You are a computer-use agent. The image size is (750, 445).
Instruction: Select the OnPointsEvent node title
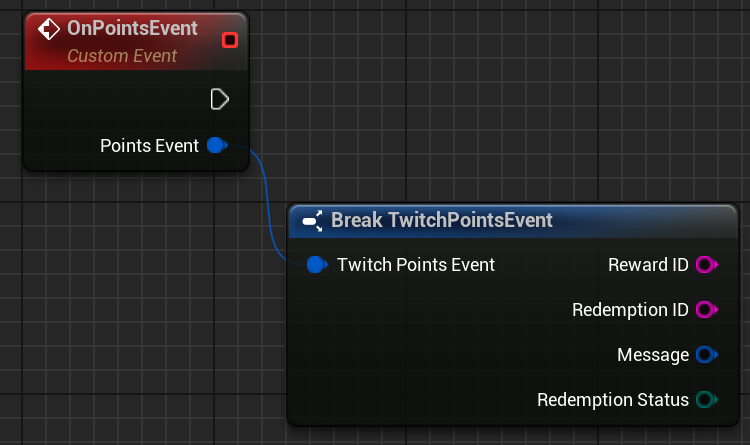[132, 29]
